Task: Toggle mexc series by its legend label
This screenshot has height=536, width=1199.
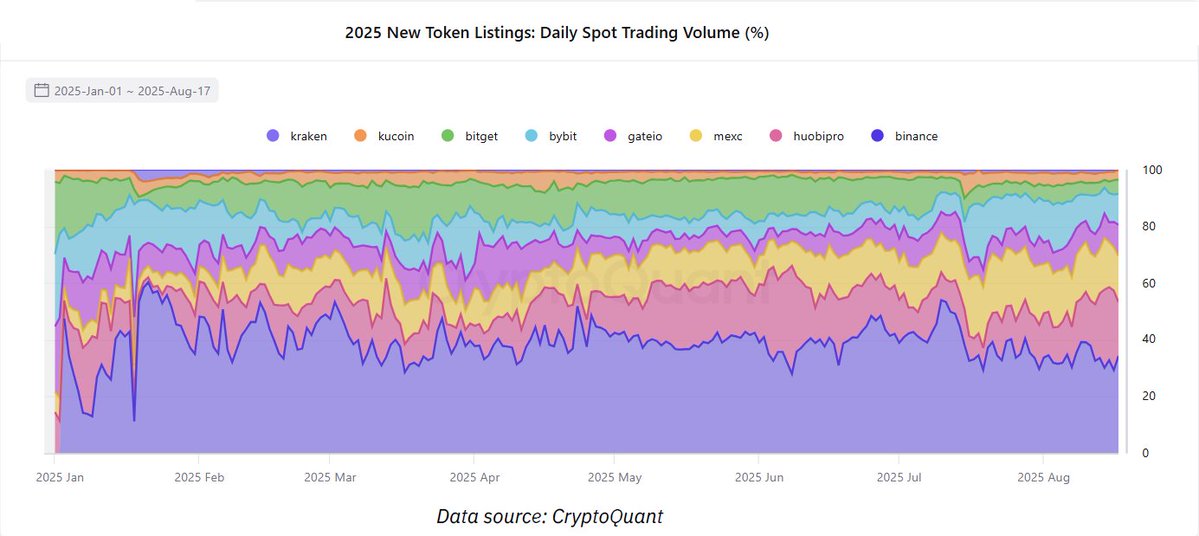Action: coord(727,136)
